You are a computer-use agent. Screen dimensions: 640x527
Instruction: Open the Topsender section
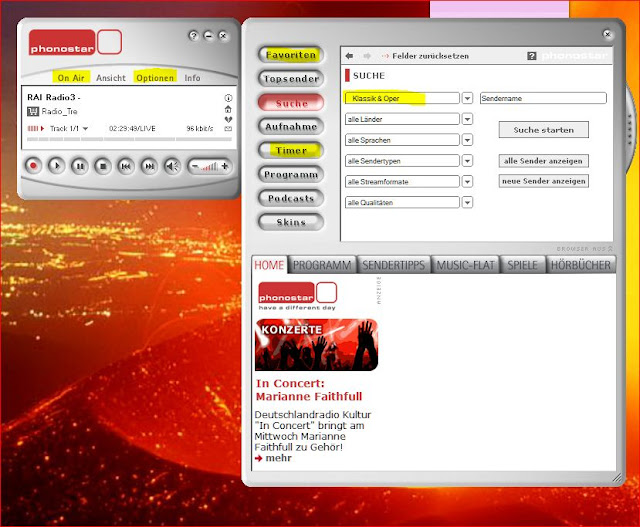(x=291, y=78)
